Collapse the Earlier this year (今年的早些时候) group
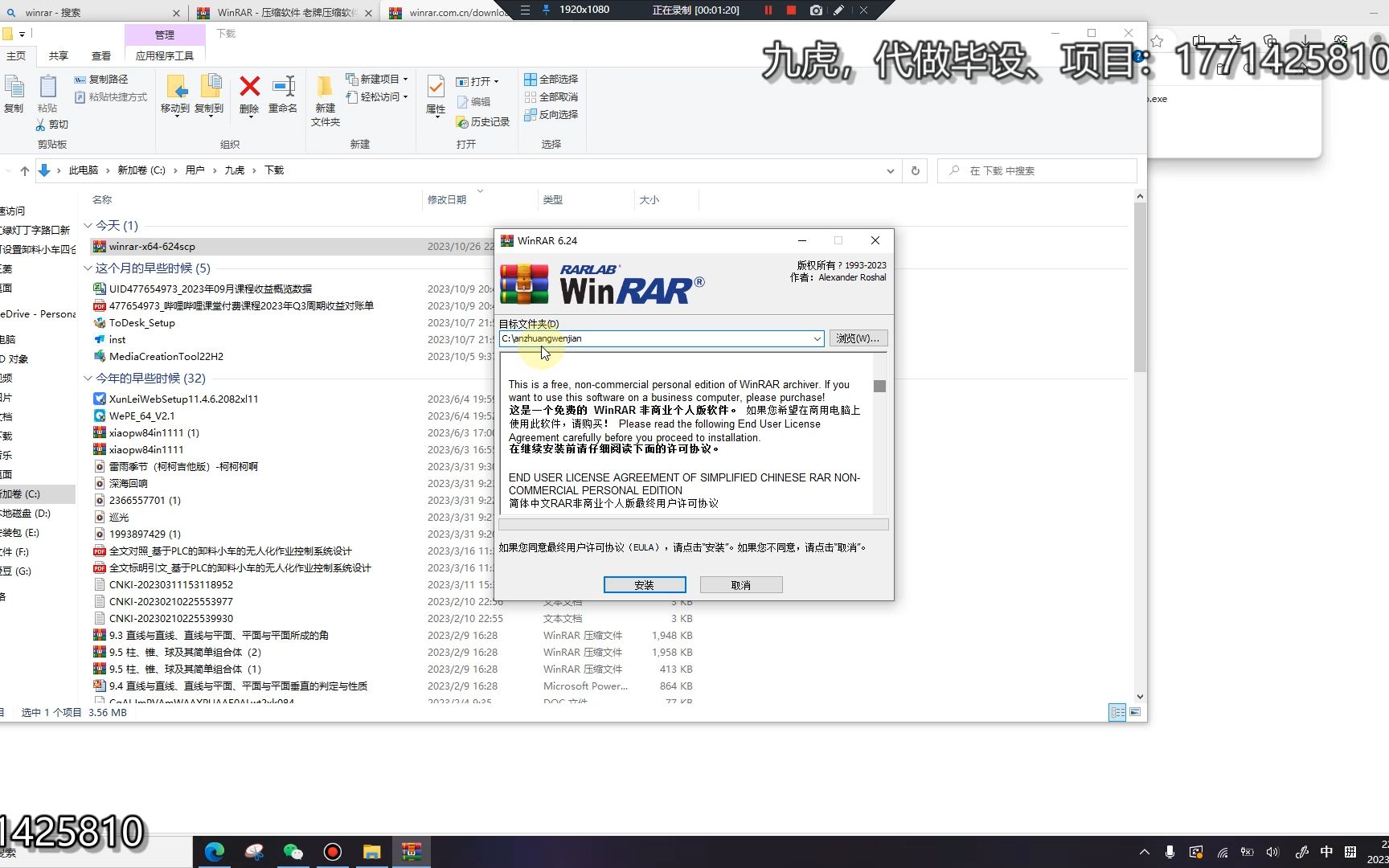This screenshot has width=1389, height=868. pyautogui.click(x=88, y=379)
